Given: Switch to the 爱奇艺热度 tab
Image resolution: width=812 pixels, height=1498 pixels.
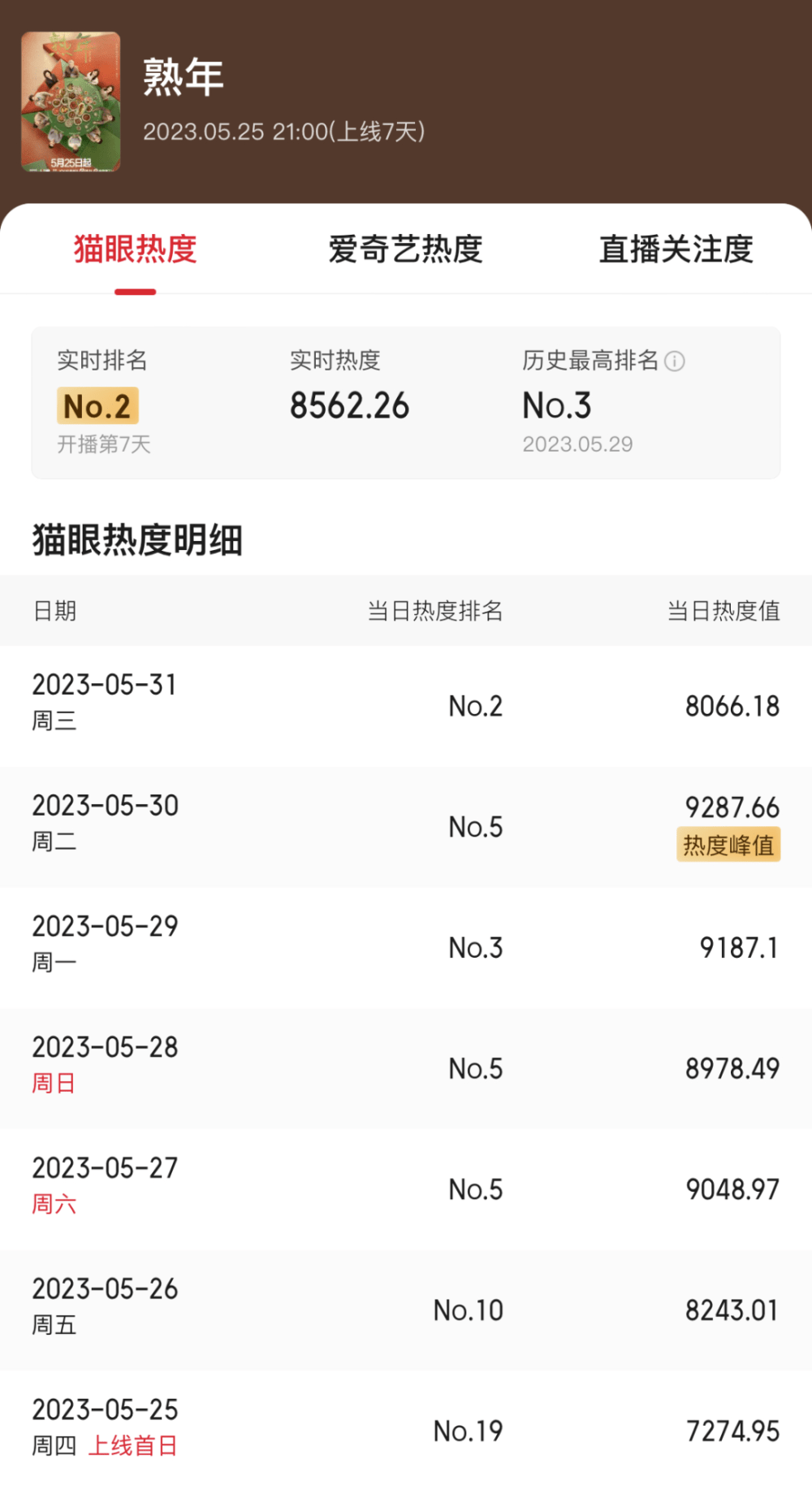Looking at the screenshot, I should [x=405, y=249].
